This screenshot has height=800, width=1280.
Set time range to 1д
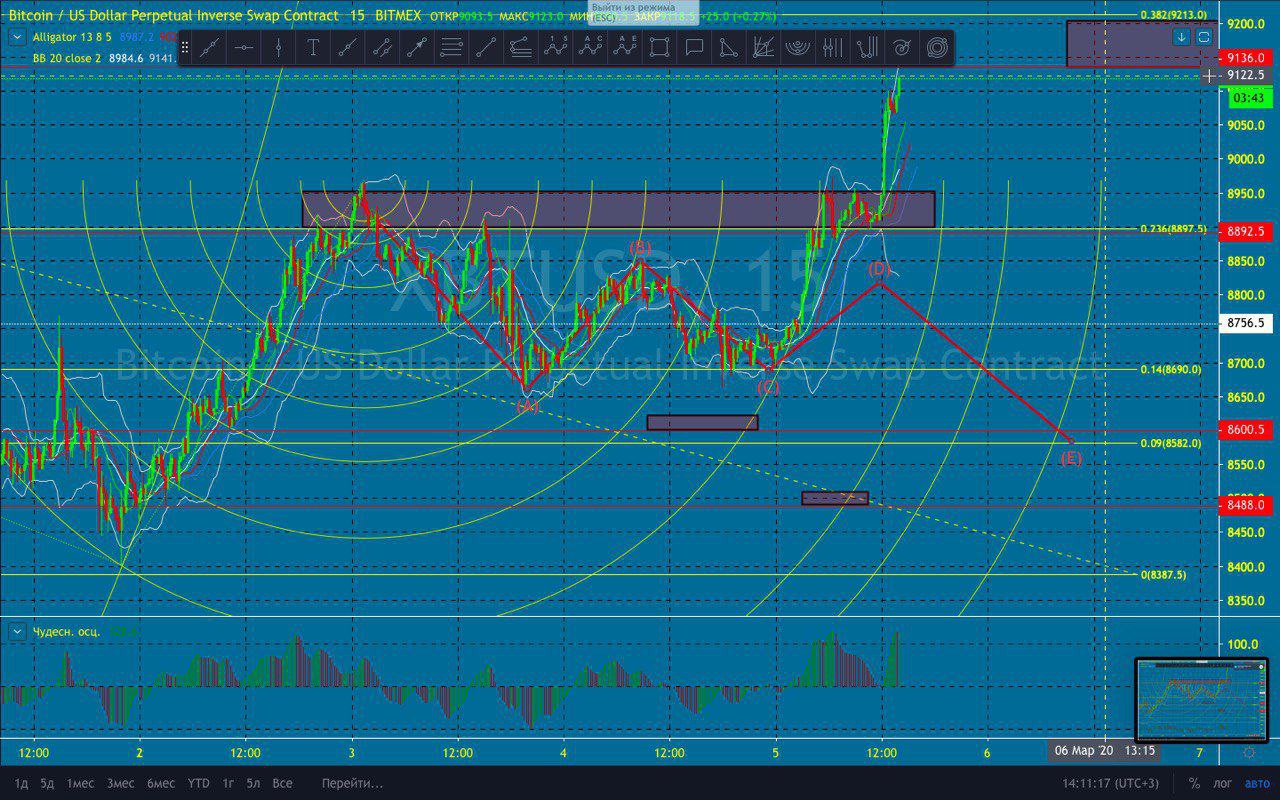[x=21, y=783]
